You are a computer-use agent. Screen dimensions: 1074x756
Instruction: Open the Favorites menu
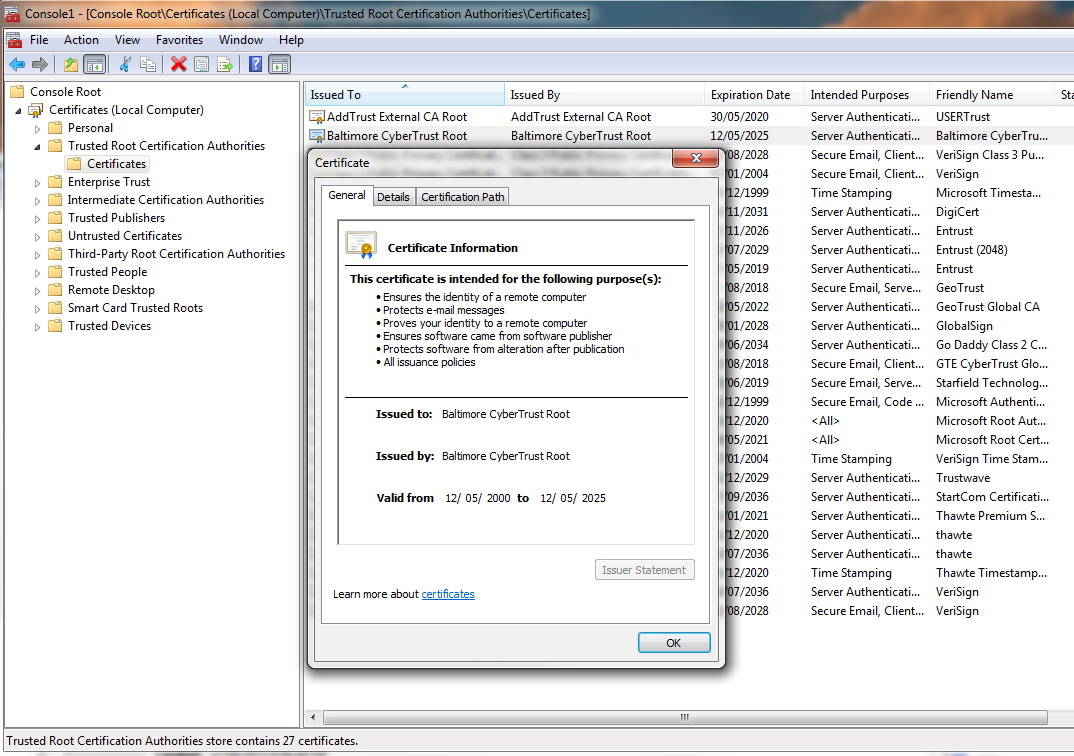point(179,40)
